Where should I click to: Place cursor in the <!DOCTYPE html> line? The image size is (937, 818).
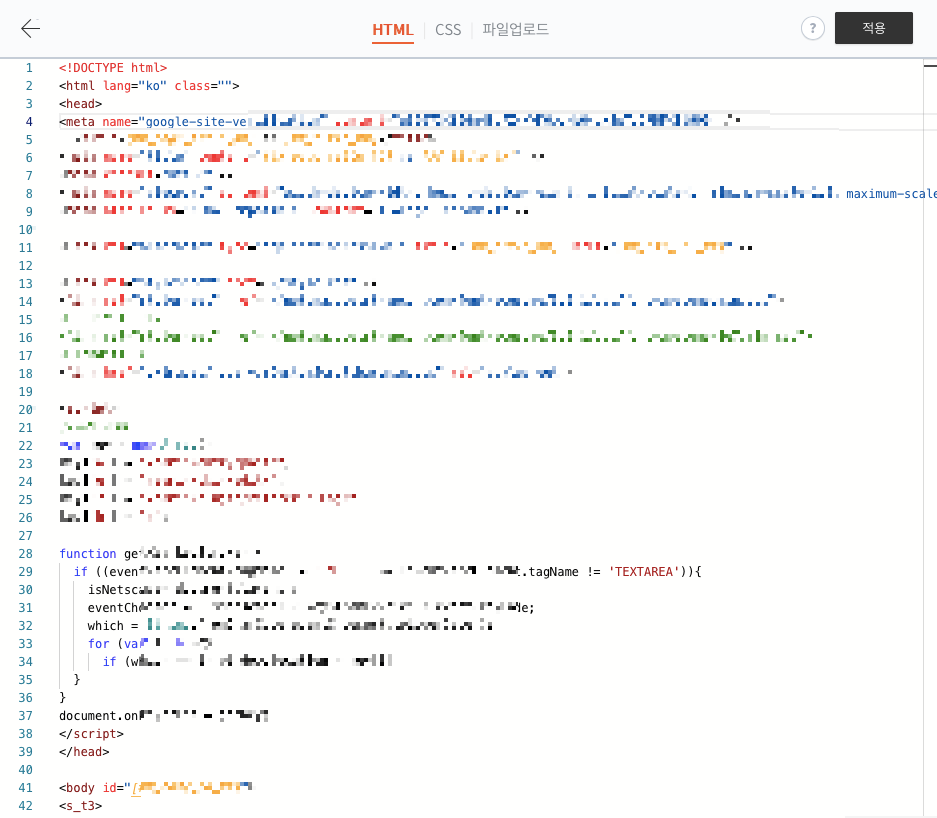coord(113,68)
